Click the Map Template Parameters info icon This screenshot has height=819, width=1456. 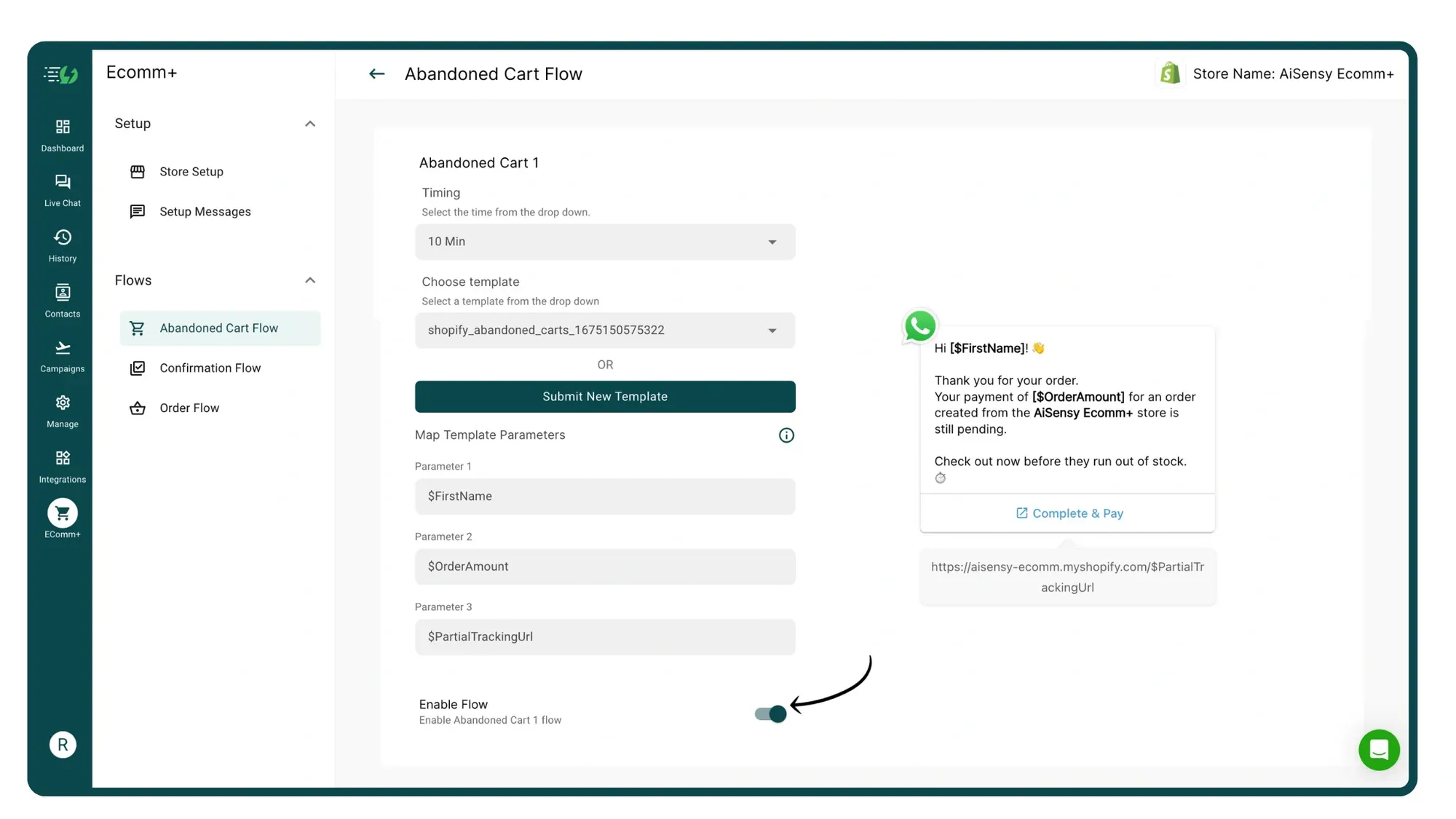(786, 435)
